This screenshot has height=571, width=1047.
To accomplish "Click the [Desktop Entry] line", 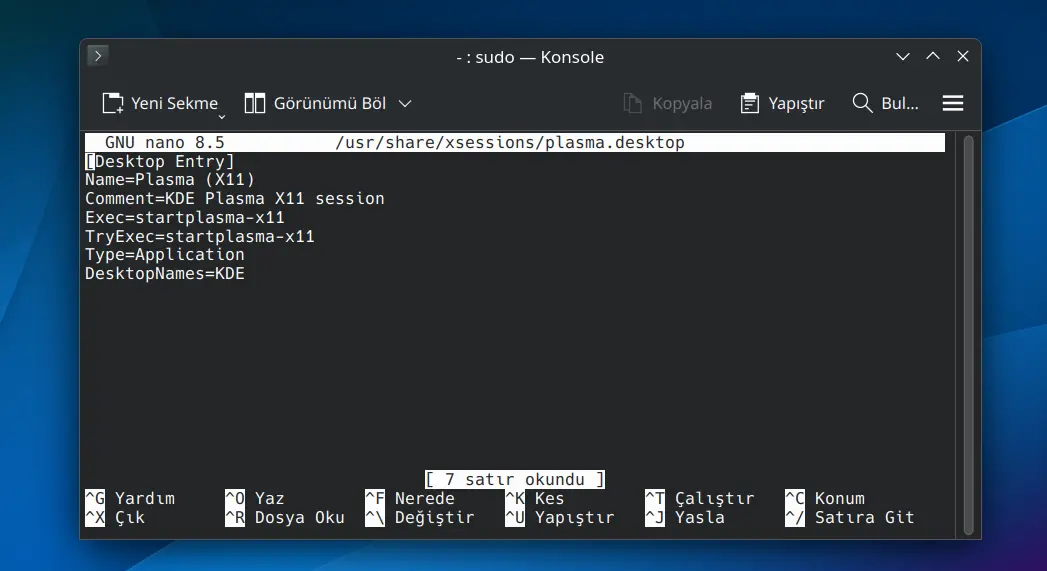I will click(160, 162).
